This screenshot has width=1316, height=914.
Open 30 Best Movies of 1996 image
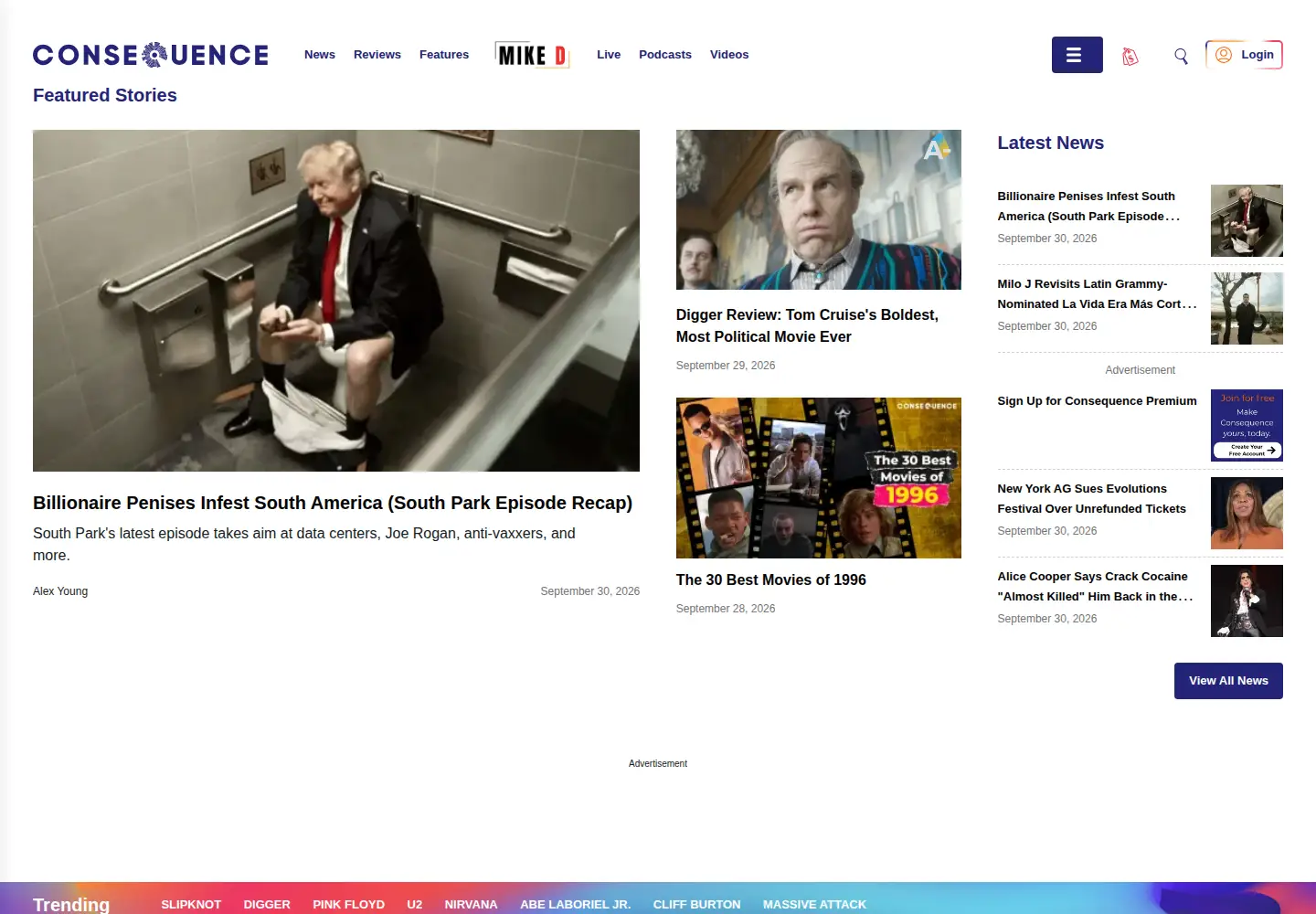coord(819,478)
